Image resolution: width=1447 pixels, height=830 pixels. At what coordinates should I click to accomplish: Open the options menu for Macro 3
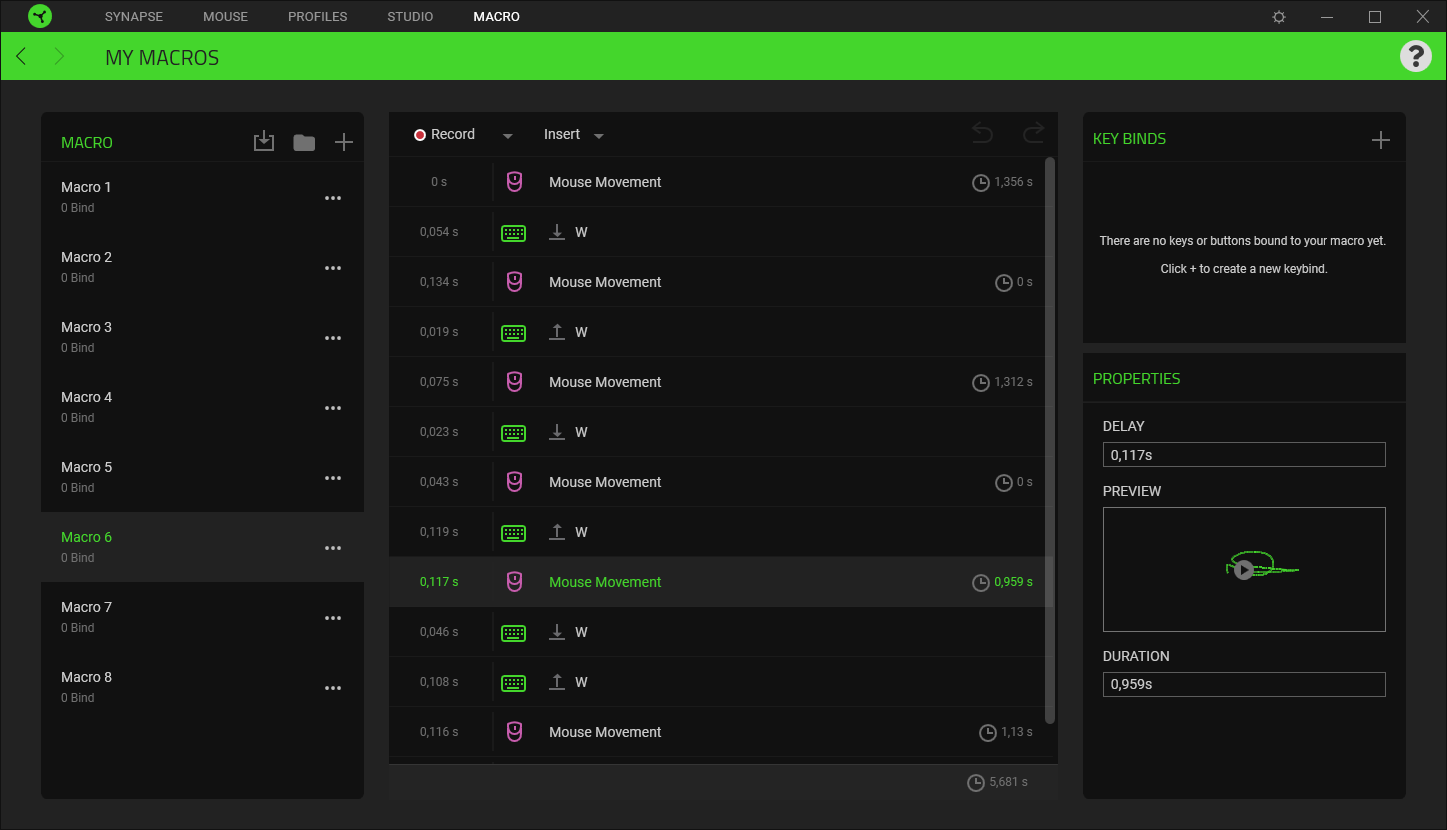pos(333,338)
